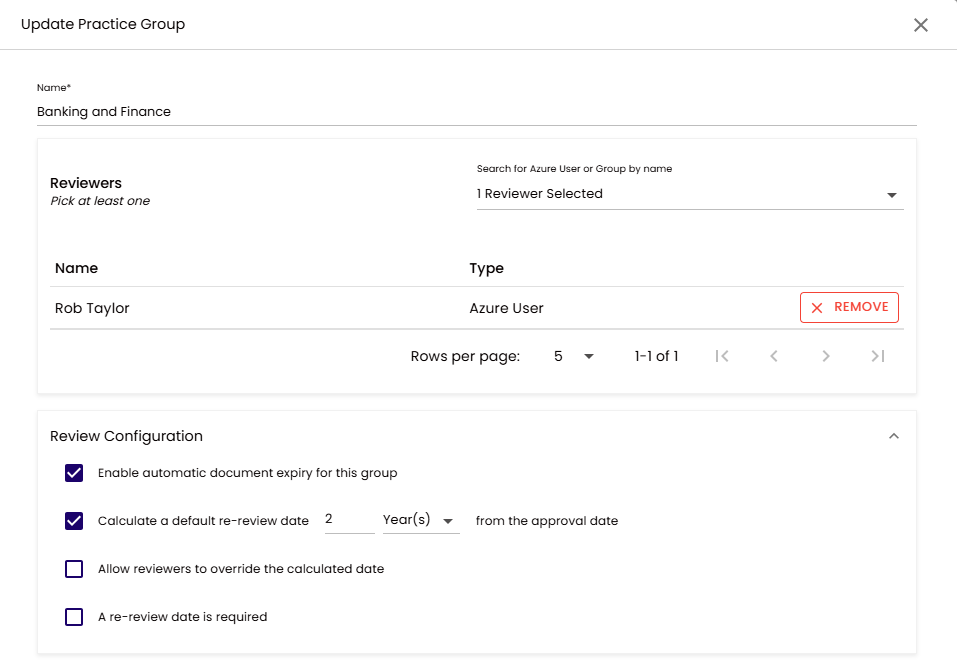
Task: Select the Rob Taylor row name
Action: point(92,308)
